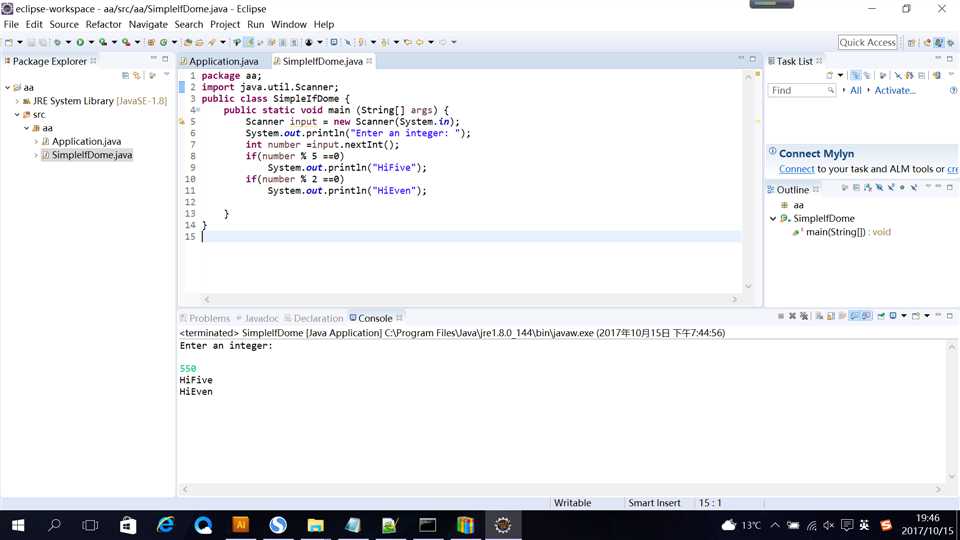Switch to the Problems tab
Image resolution: width=960 pixels, height=540 pixels.
204,318
